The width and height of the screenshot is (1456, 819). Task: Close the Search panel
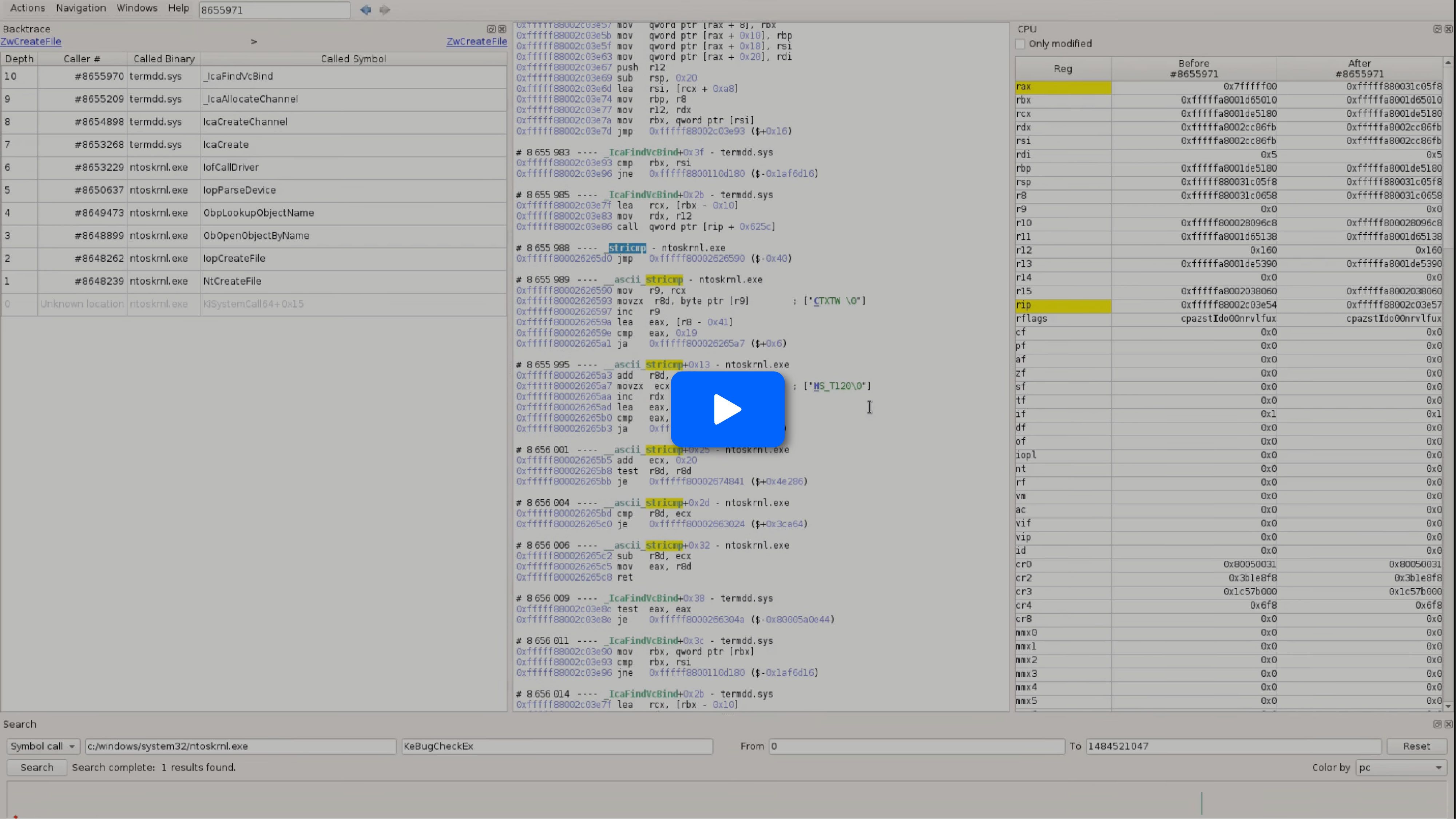[1448, 724]
